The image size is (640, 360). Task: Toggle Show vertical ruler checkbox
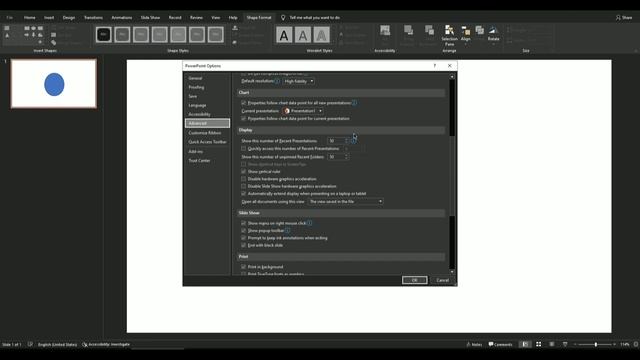(x=244, y=171)
